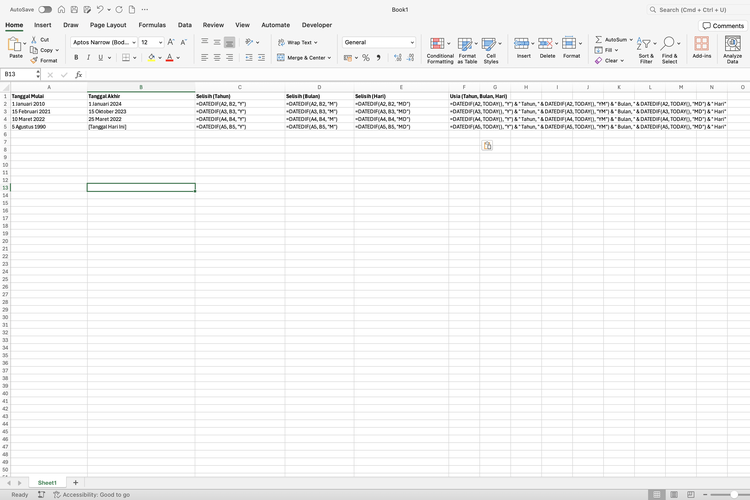Toggle Italic formatting

pyautogui.click(x=88, y=57)
